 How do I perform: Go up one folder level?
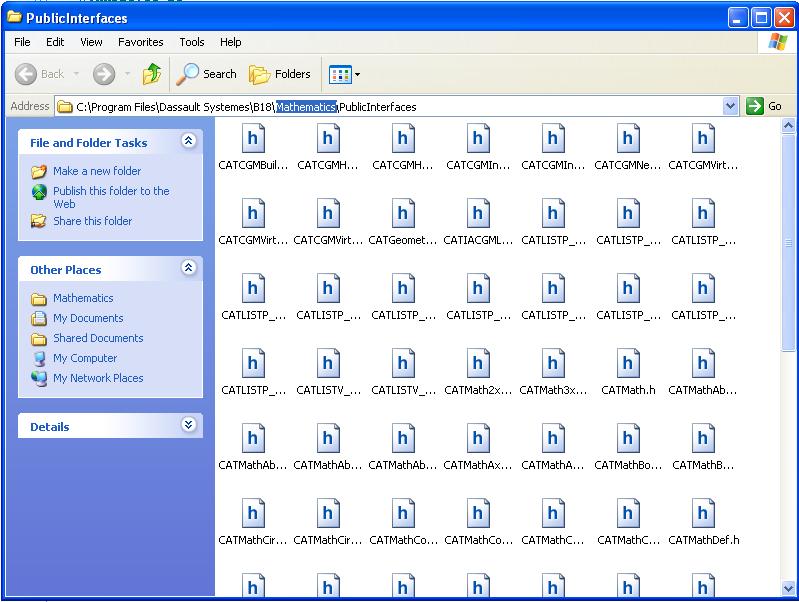(x=151, y=74)
